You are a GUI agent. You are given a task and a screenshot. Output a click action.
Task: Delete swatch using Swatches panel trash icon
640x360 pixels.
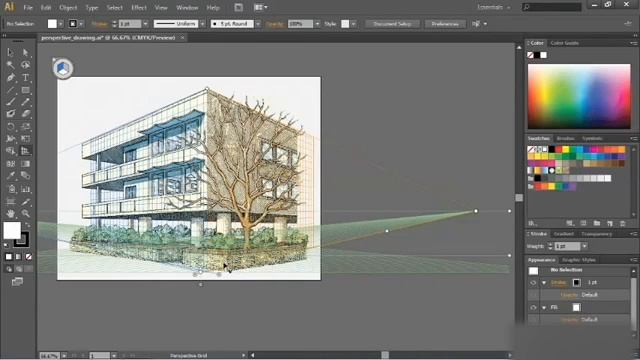tap(623, 223)
